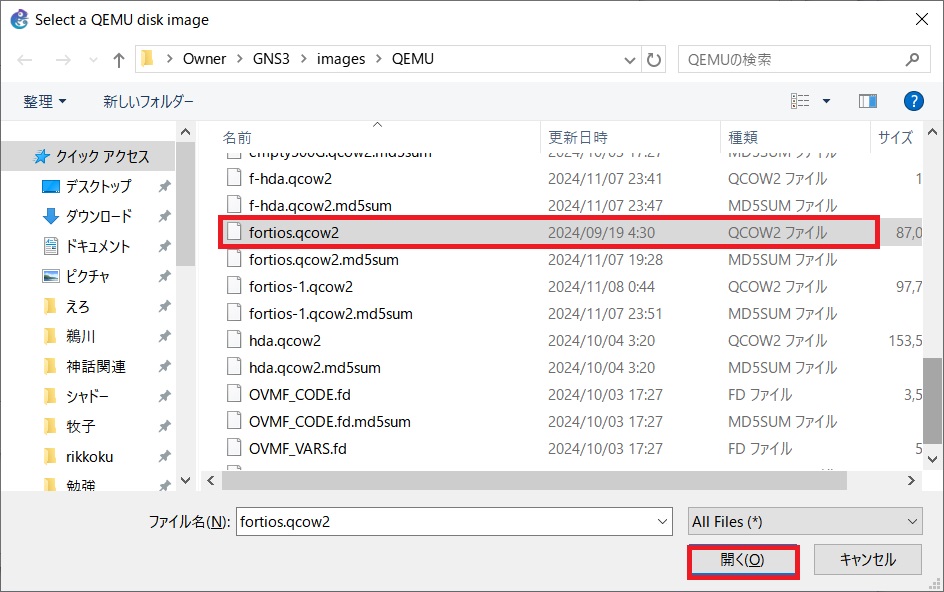The image size is (944, 592).
Task: Click the file icon of OVMF_VARS.fd
Action: 234,448
